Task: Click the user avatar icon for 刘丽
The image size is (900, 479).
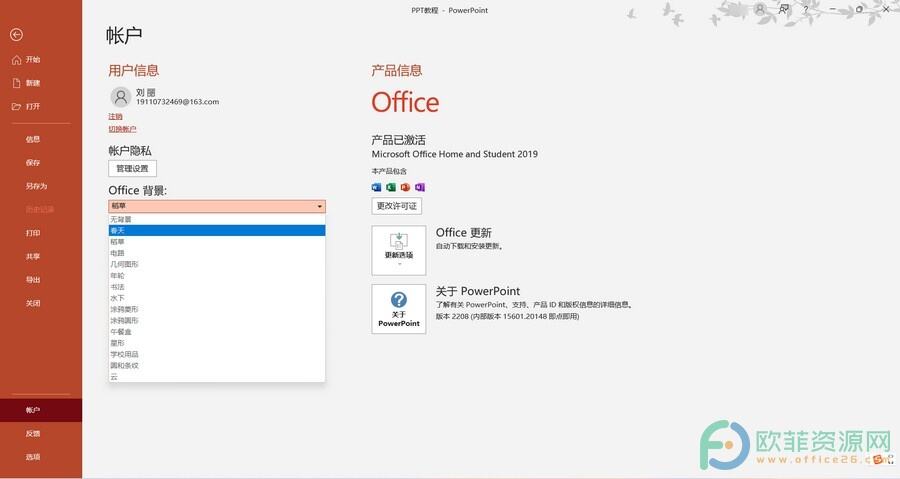Action: click(121, 97)
